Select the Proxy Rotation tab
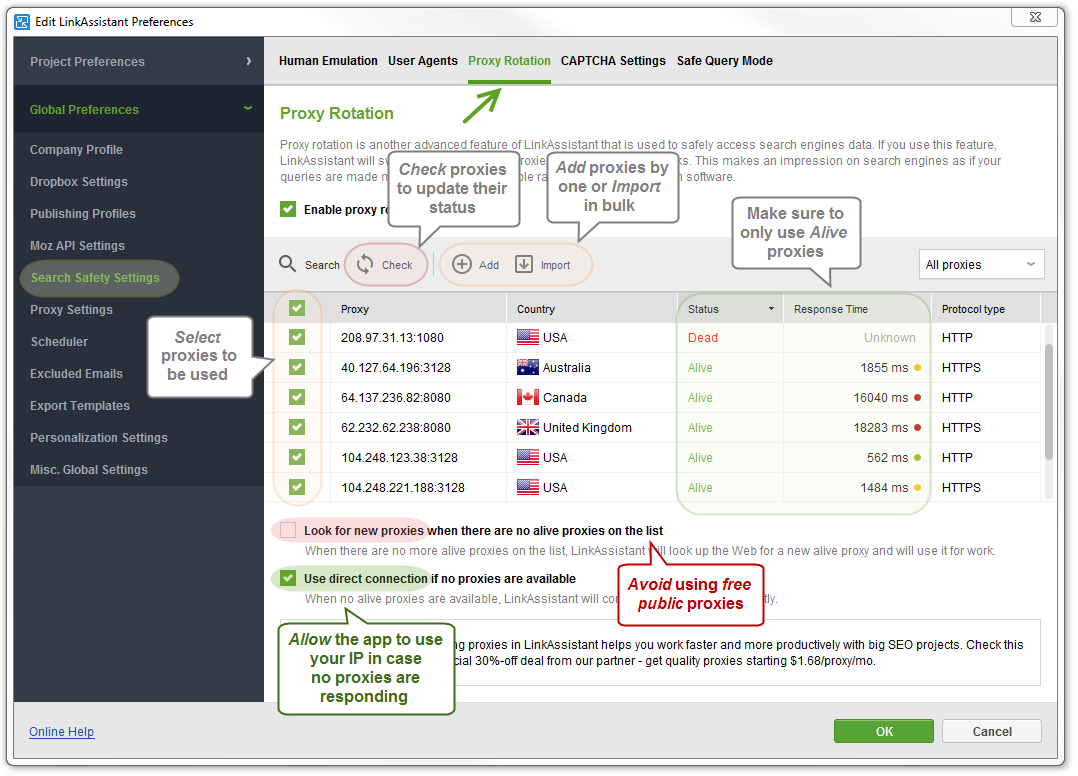This screenshot has height=776, width=1078. coord(509,60)
